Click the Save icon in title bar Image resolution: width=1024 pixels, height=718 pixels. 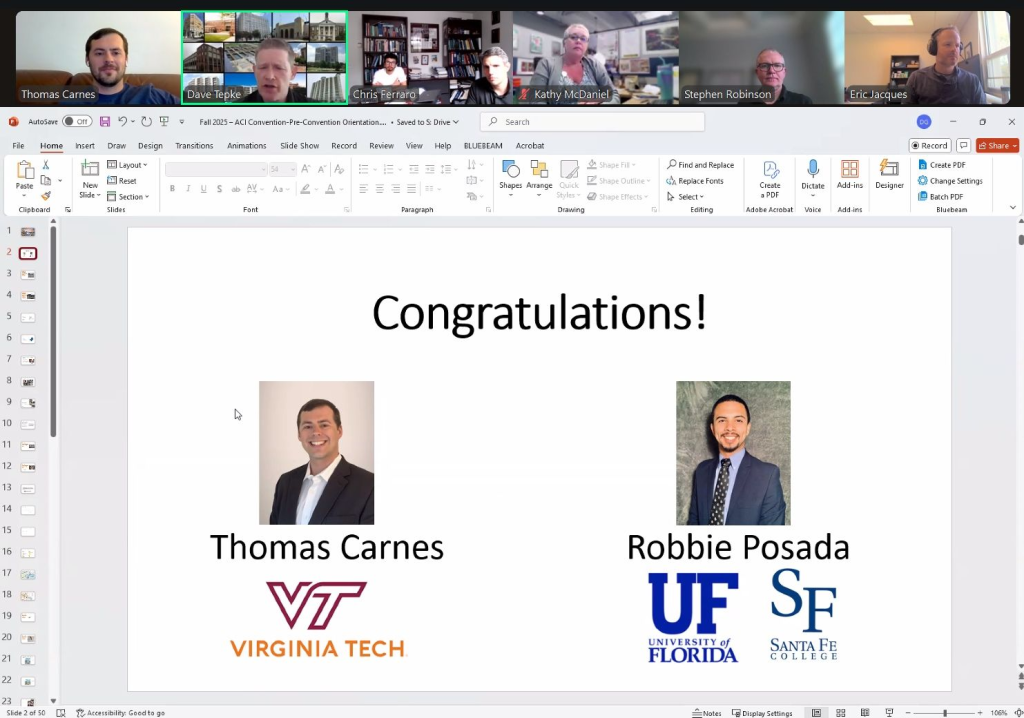point(105,122)
